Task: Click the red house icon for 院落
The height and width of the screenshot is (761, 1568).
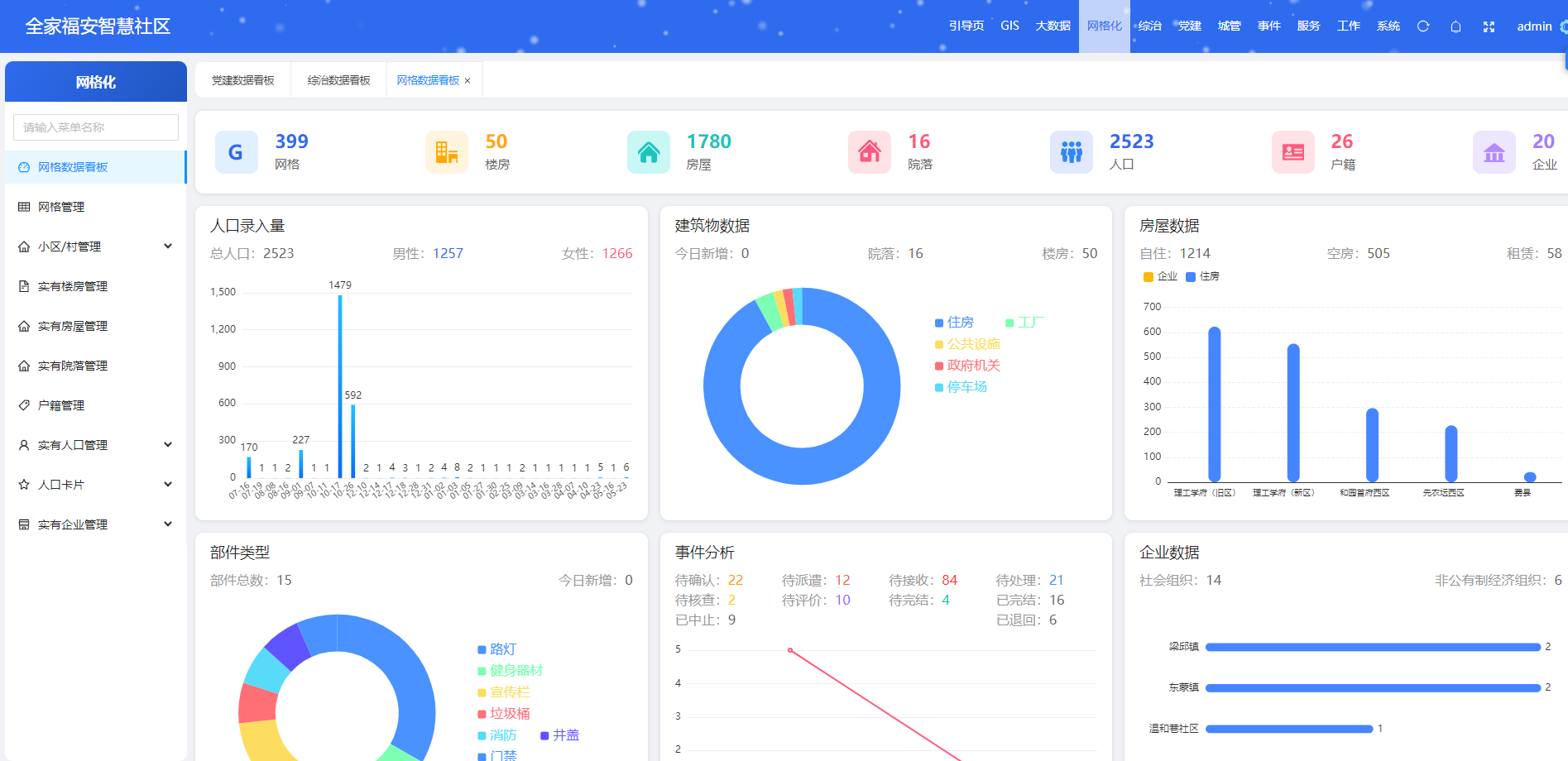Action: click(x=870, y=152)
